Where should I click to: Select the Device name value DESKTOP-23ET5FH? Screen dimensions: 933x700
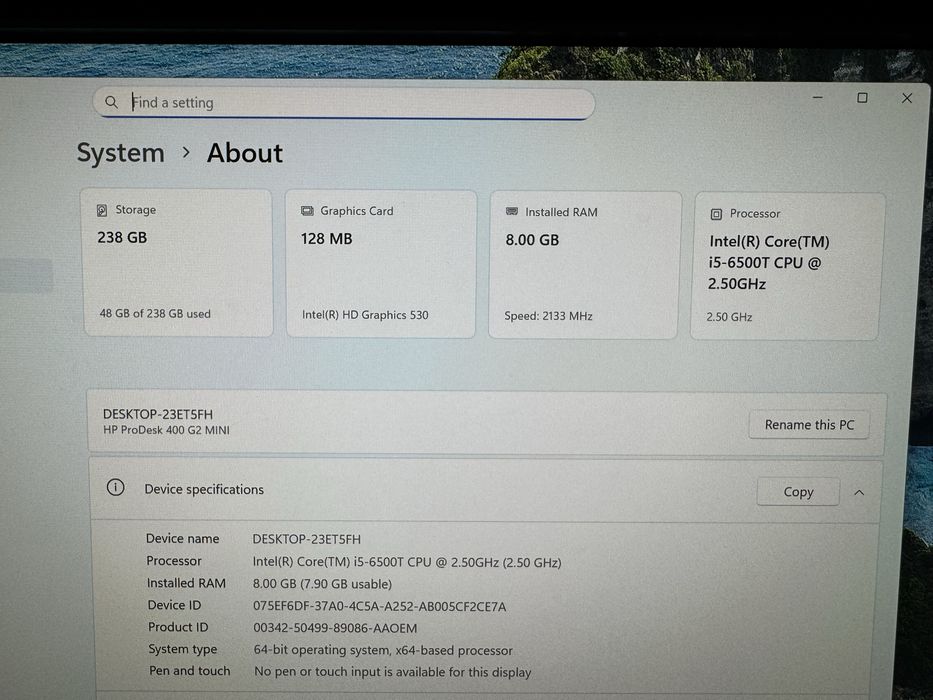(306, 539)
